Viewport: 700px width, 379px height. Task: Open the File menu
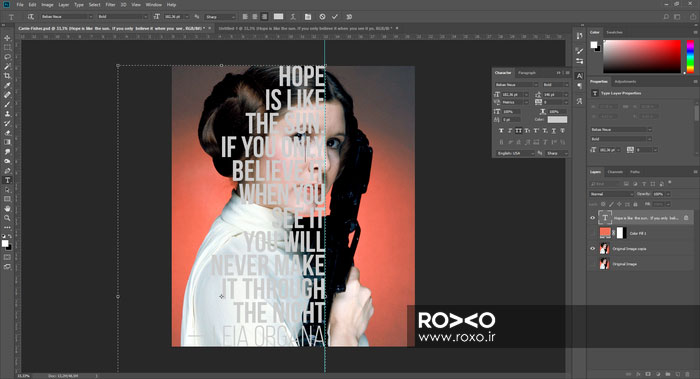point(20,4)
